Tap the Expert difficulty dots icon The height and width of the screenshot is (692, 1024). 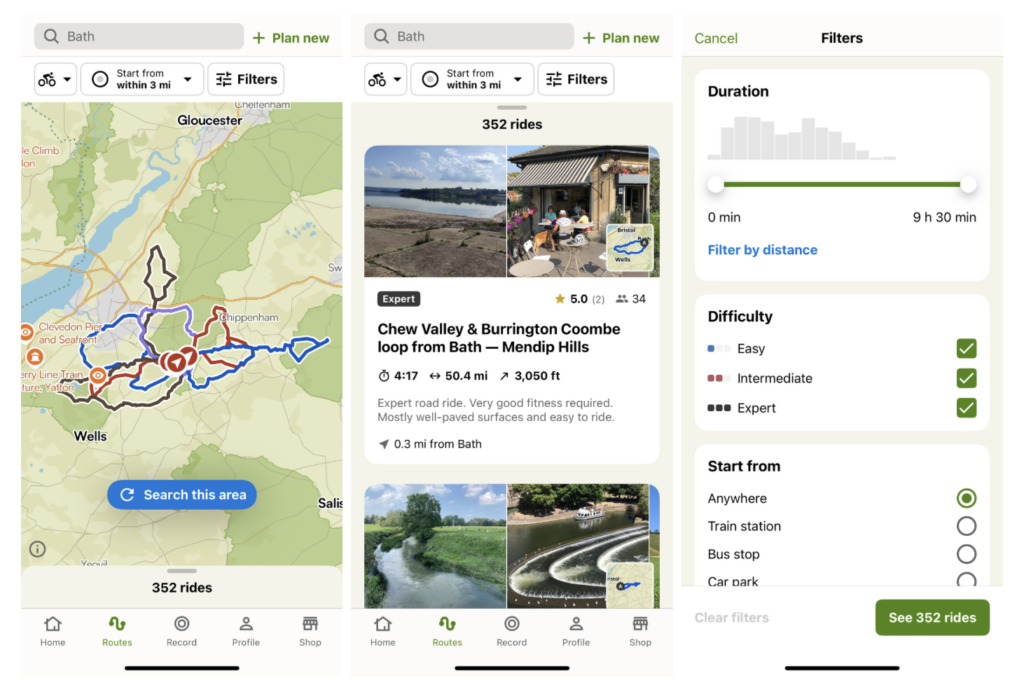point(719,408)
